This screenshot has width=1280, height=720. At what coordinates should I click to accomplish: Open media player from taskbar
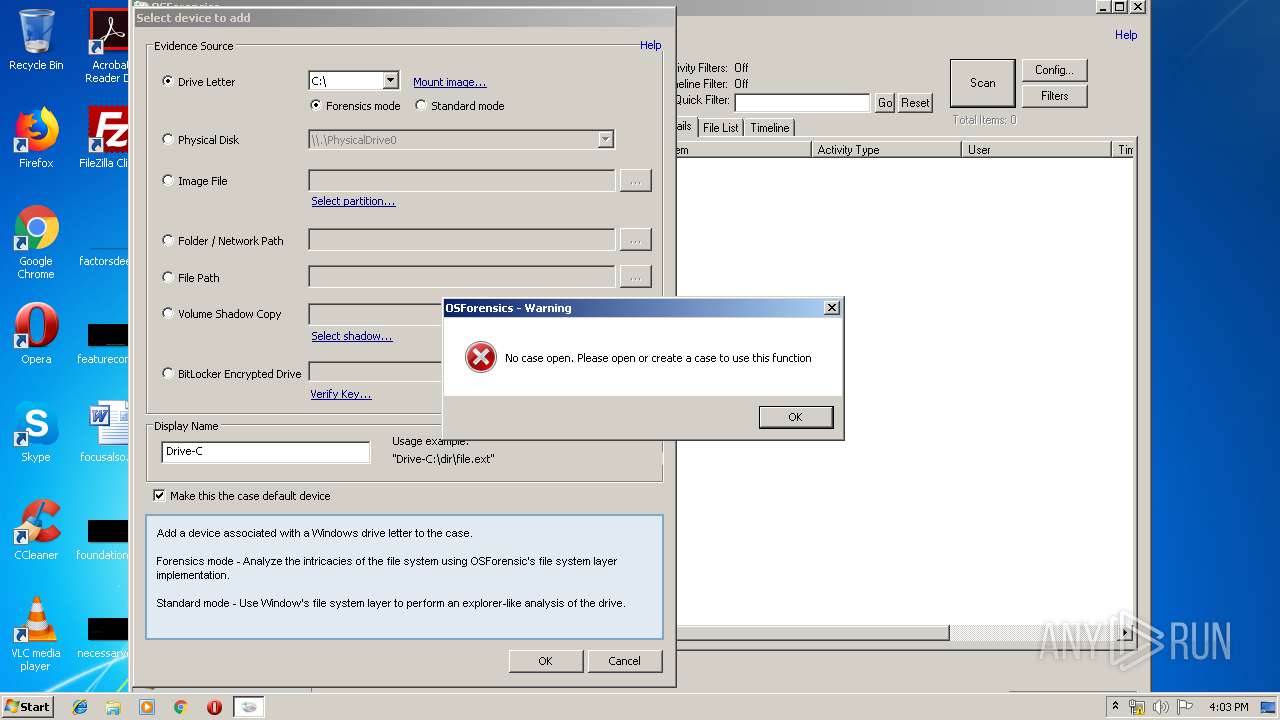pyautogui.click(x=147, y=707)
